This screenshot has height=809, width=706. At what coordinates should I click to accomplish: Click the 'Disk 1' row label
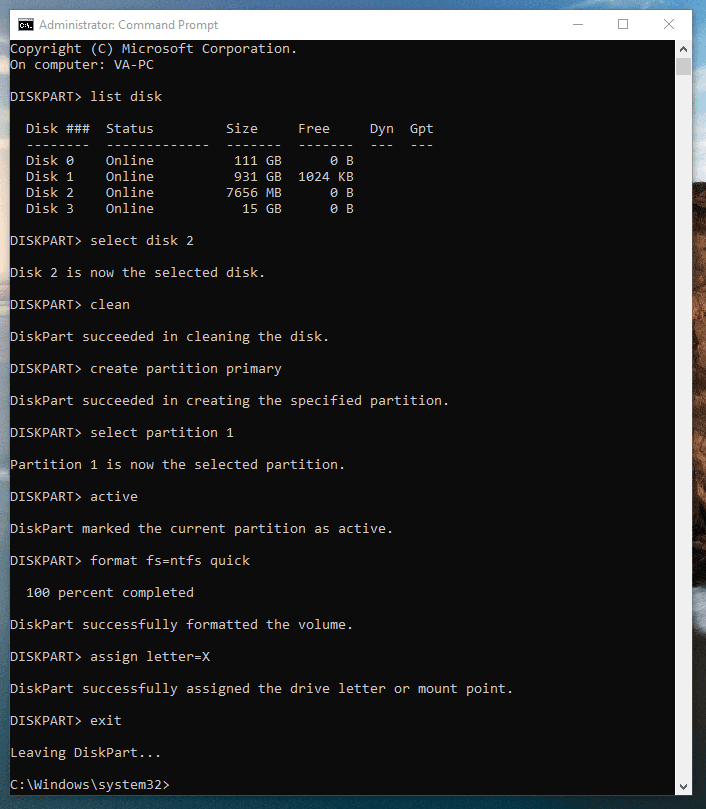50,177
